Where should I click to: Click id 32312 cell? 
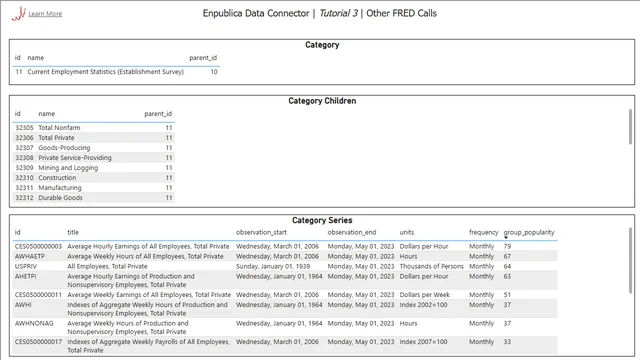tap(24, 198)
